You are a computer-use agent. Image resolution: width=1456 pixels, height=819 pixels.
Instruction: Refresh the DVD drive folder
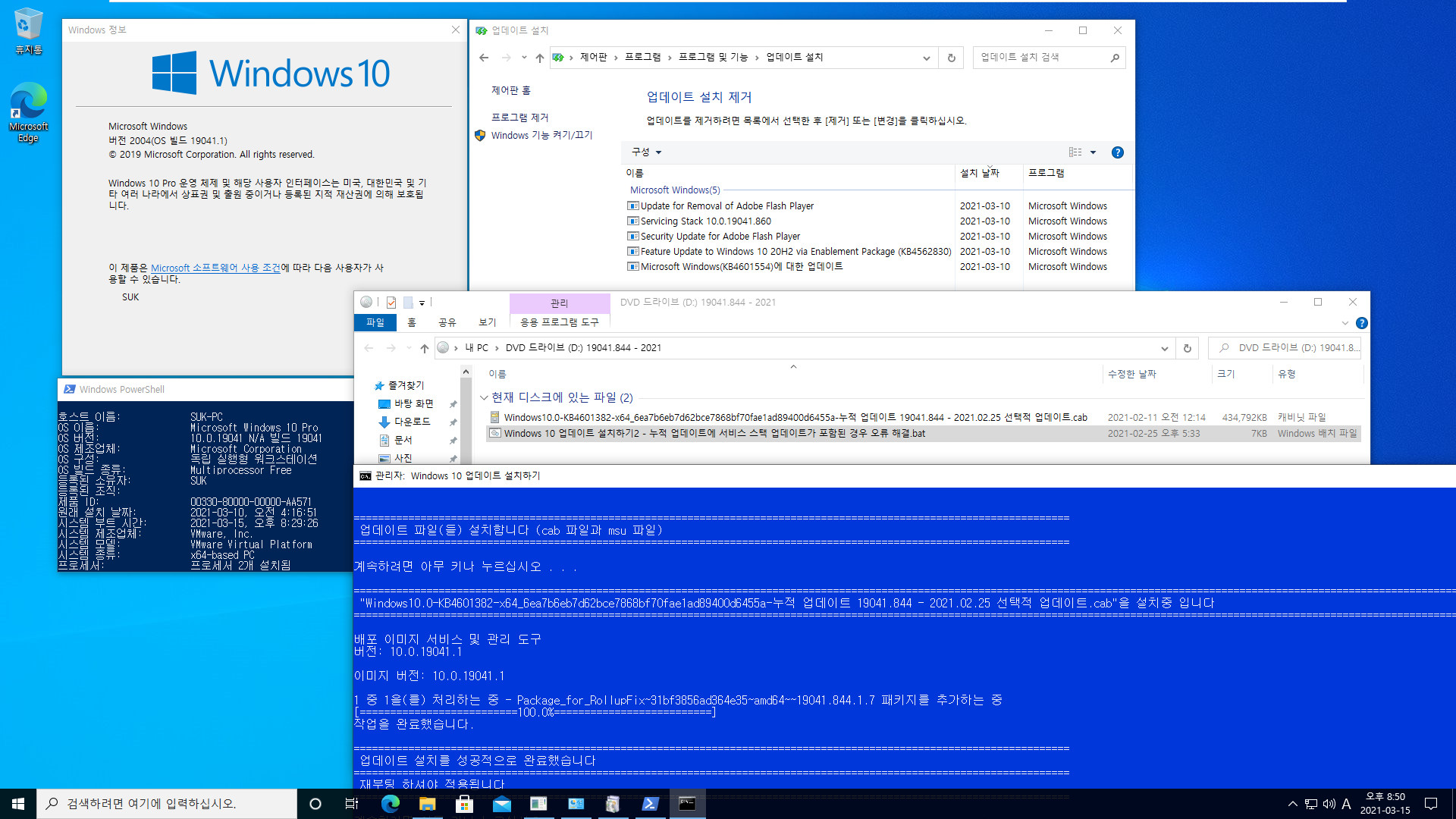click(1188, 348)
